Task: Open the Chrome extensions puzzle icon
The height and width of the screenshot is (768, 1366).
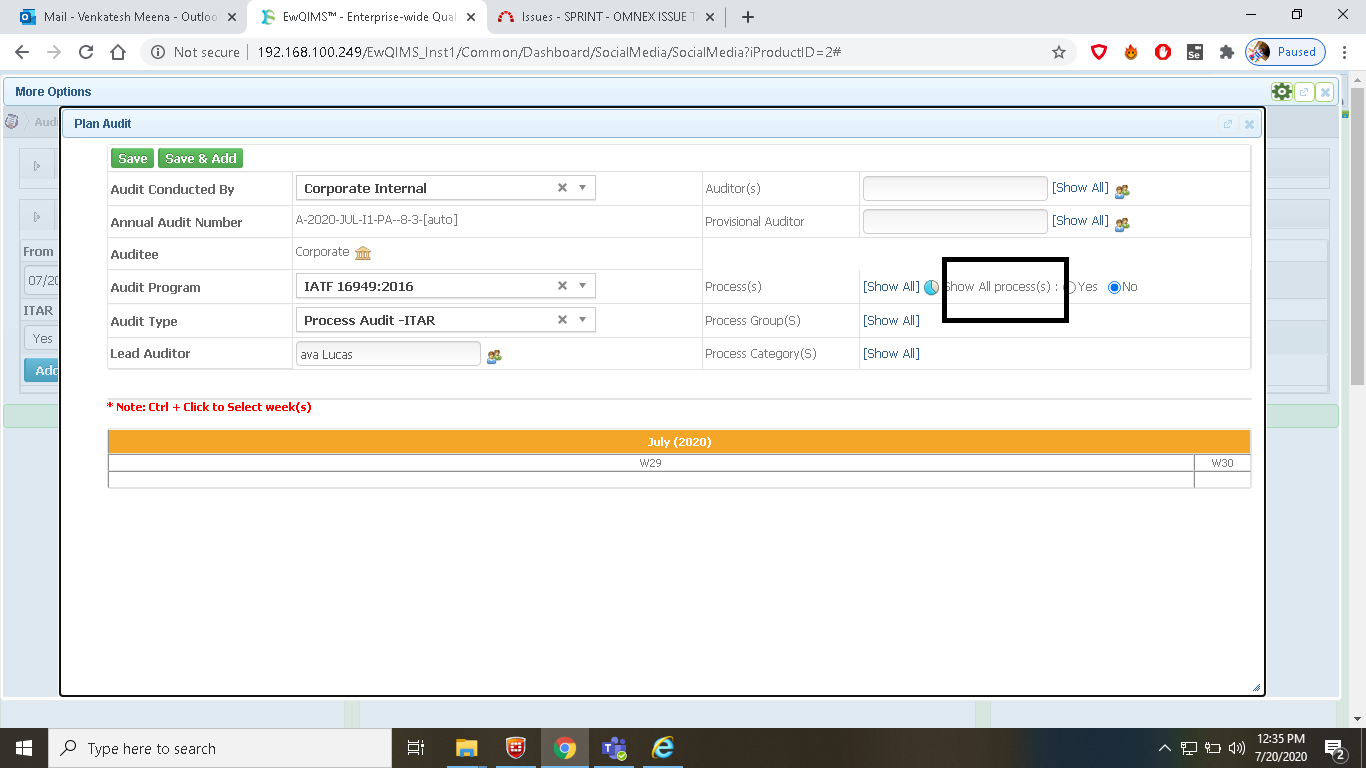Action: coord(1226,52)
